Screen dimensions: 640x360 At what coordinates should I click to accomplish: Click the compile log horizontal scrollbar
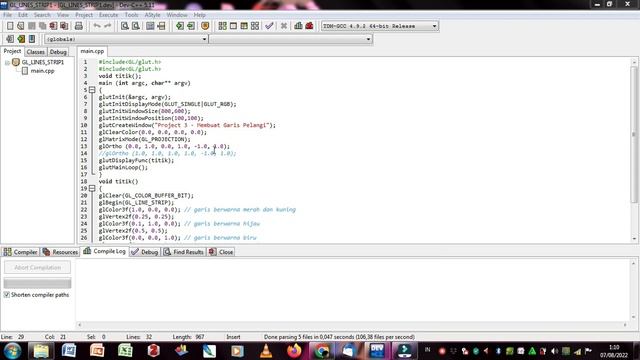pos(352,325)
